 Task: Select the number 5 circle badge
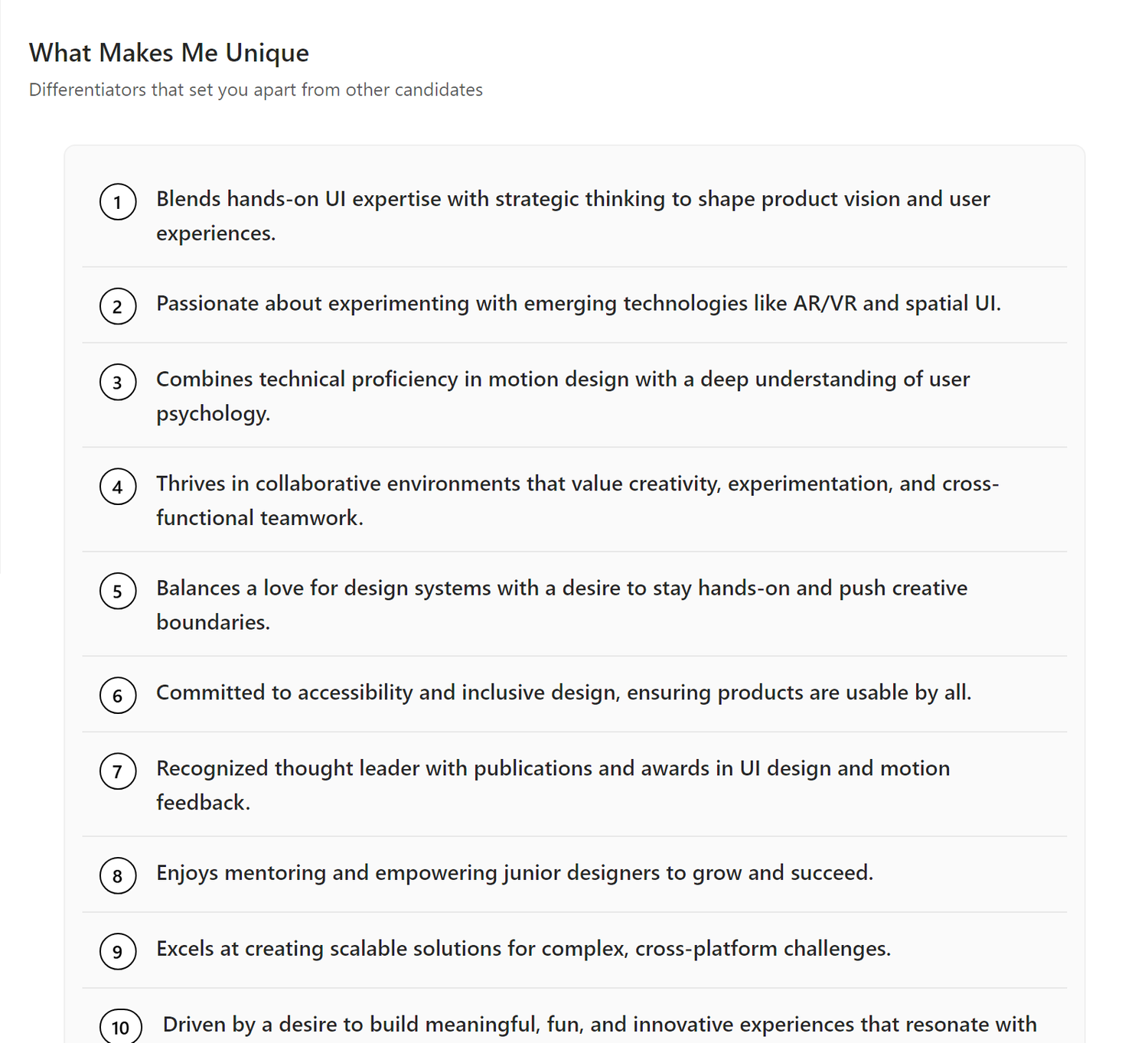118,591
